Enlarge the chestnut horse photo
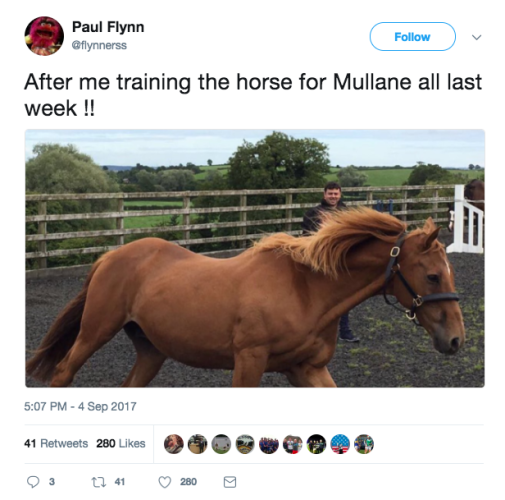 255,258
